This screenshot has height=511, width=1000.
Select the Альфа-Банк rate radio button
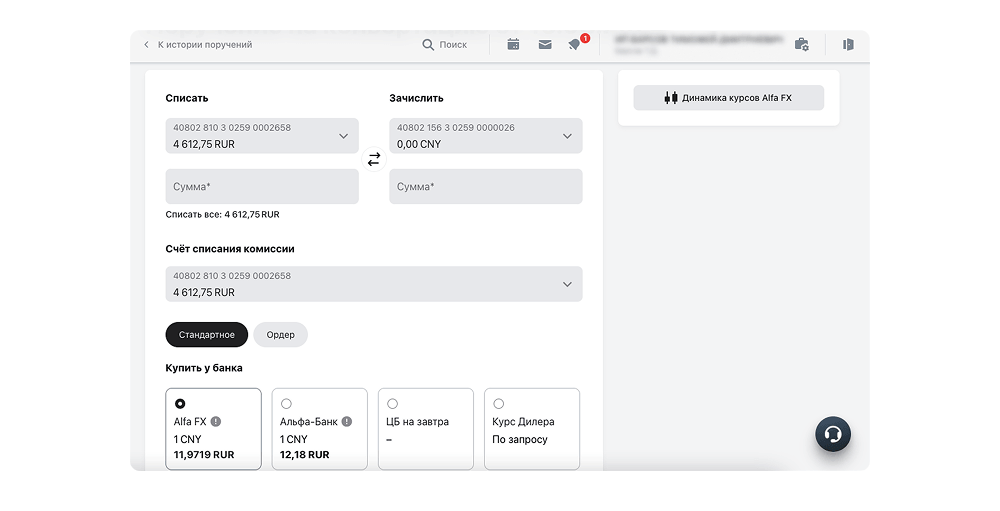[x=286, y=404]
